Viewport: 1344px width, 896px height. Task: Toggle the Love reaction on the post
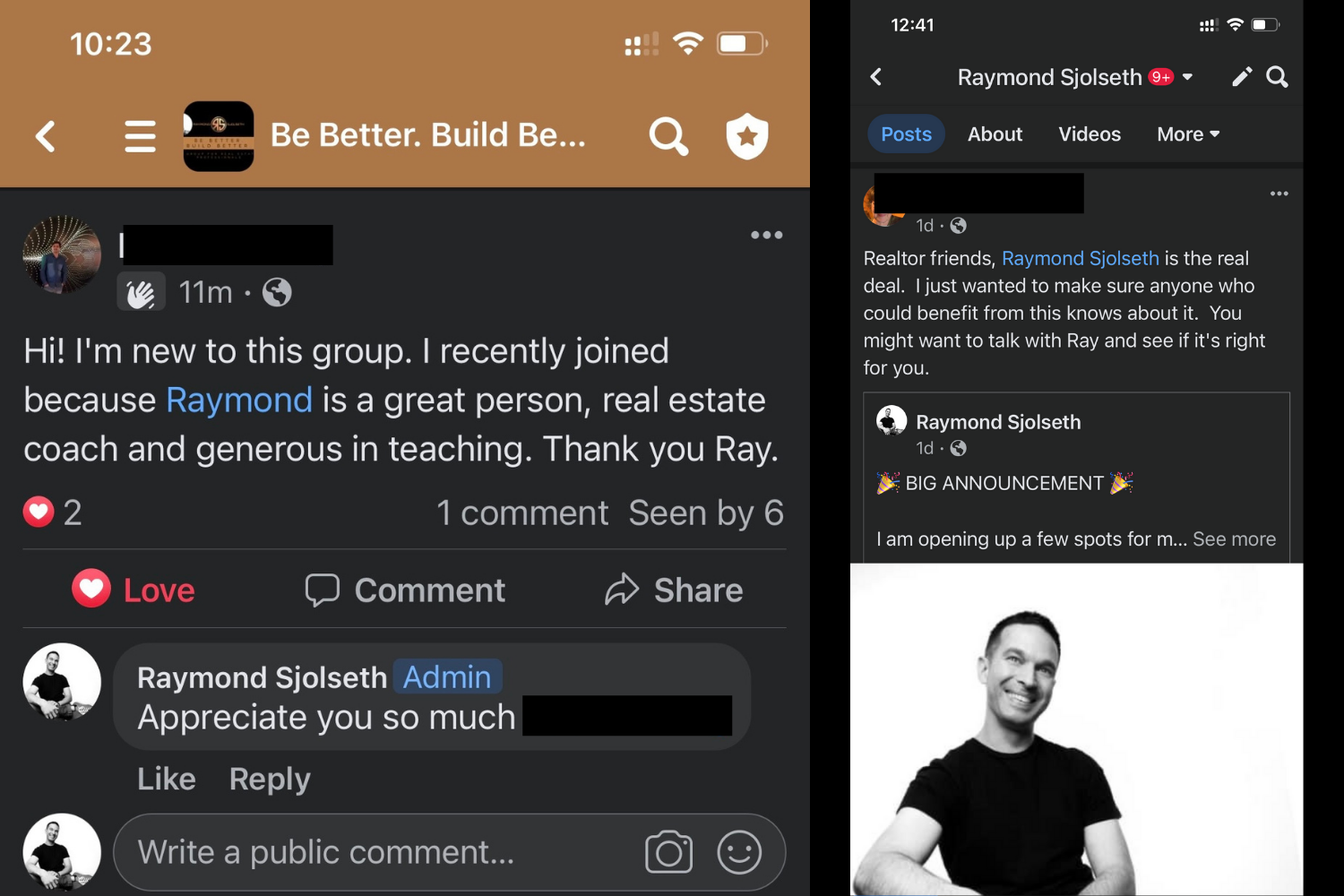click(134, 590)
